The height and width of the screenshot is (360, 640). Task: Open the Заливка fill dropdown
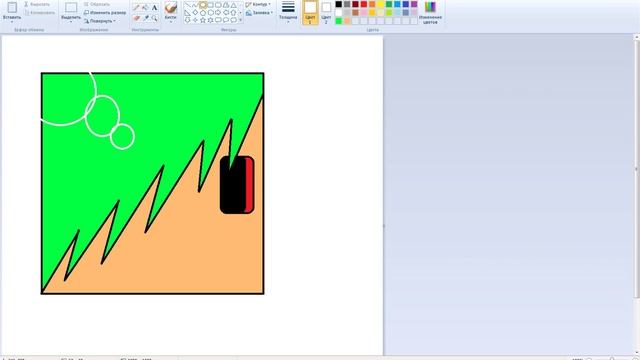pos(259,13)
